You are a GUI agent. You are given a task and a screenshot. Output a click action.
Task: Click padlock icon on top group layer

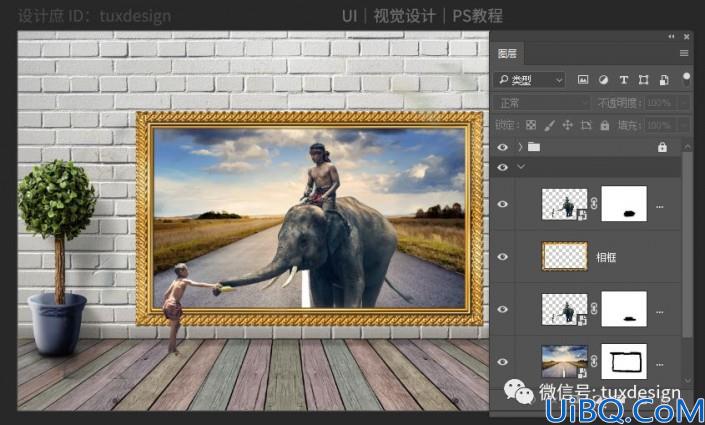coord(662,147)
